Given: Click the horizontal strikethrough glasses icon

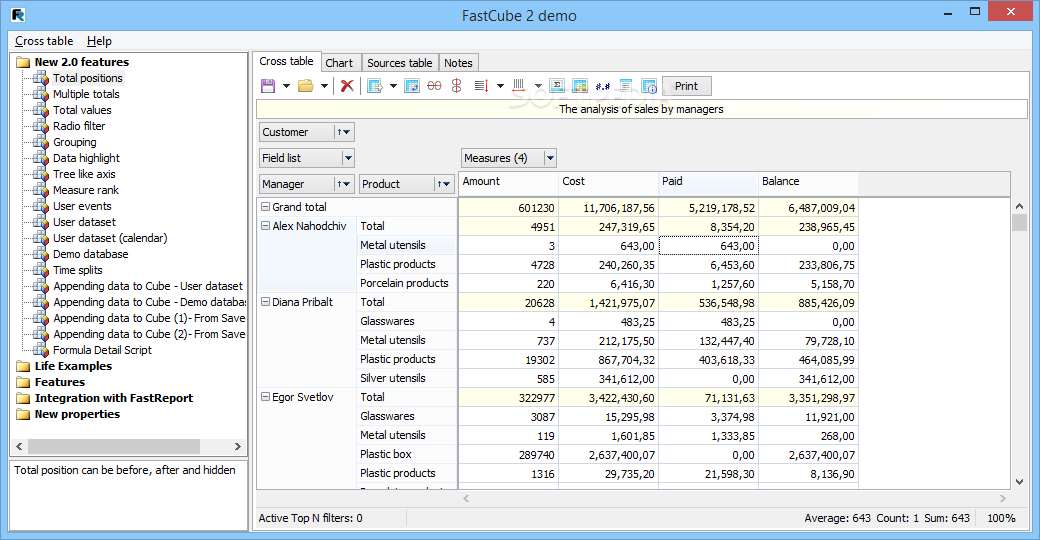Looking at the screenshot, I should 434,86.
